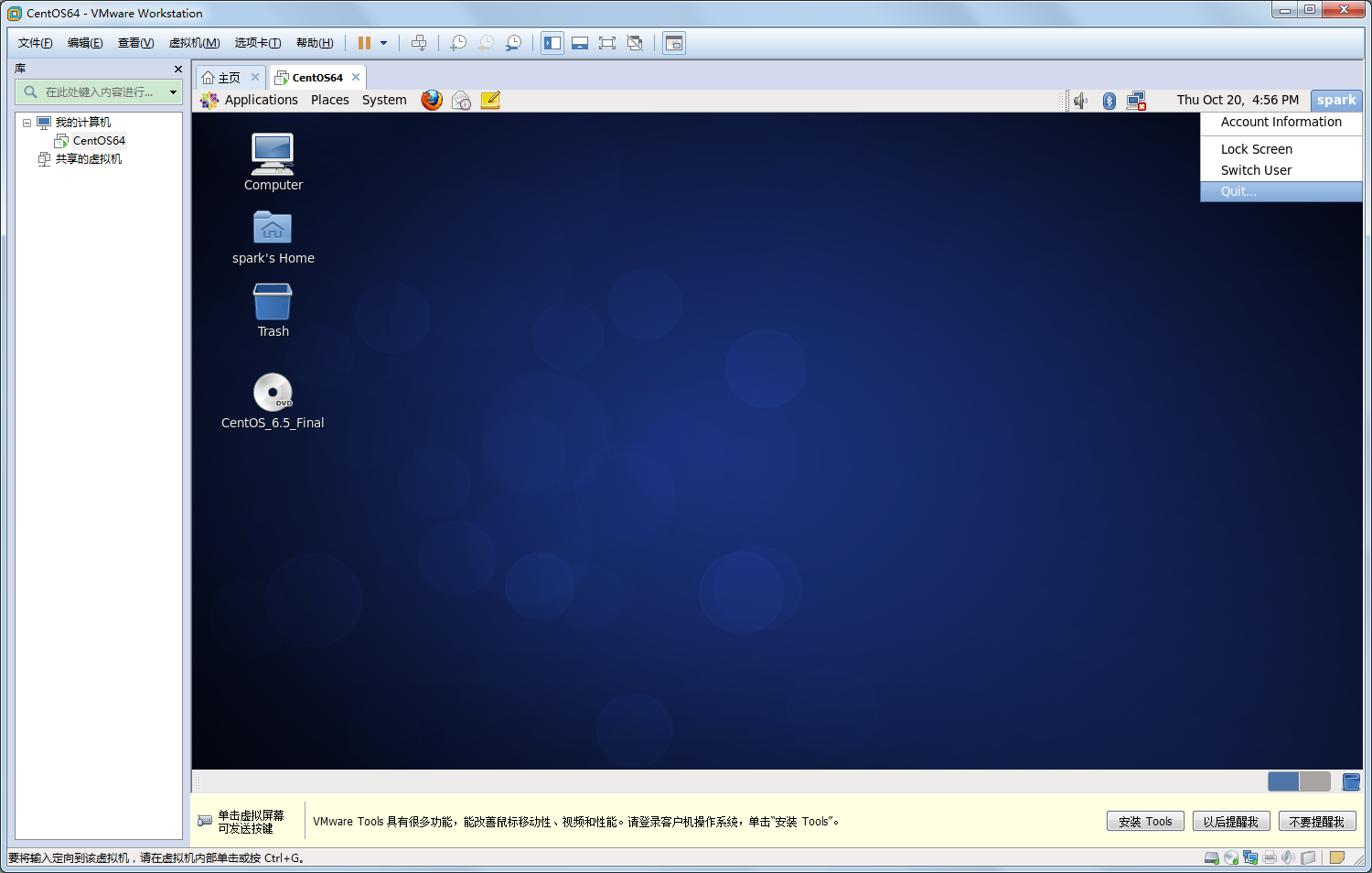Image resolution: width=1372 pixels, height=873 pixels.
Task: Choose Switch User from user menu
Action: point(1281,170)
